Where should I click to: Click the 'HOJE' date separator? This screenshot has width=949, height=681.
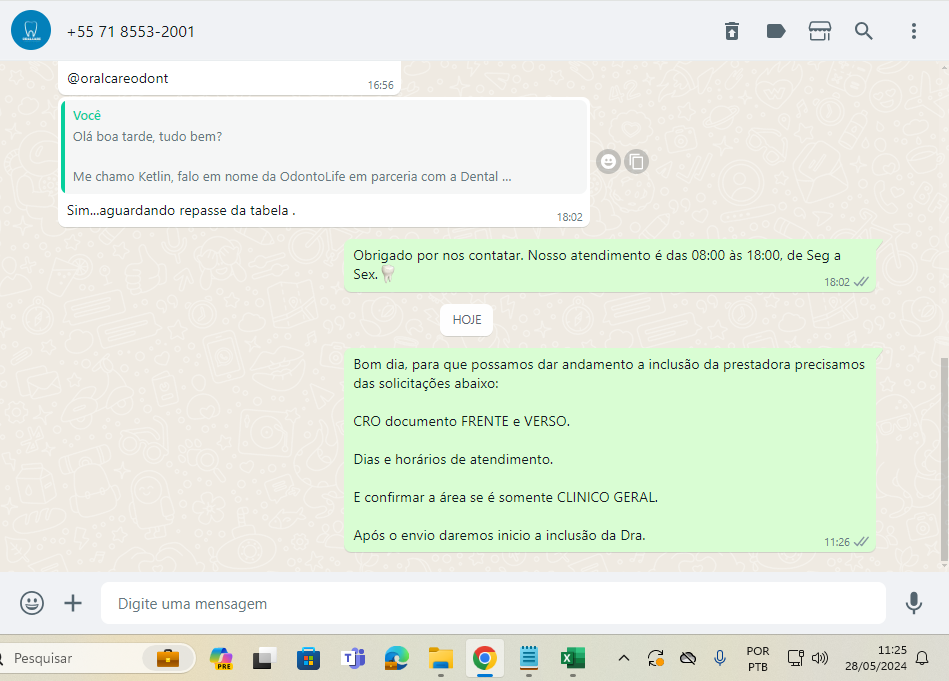pos(467,320)
